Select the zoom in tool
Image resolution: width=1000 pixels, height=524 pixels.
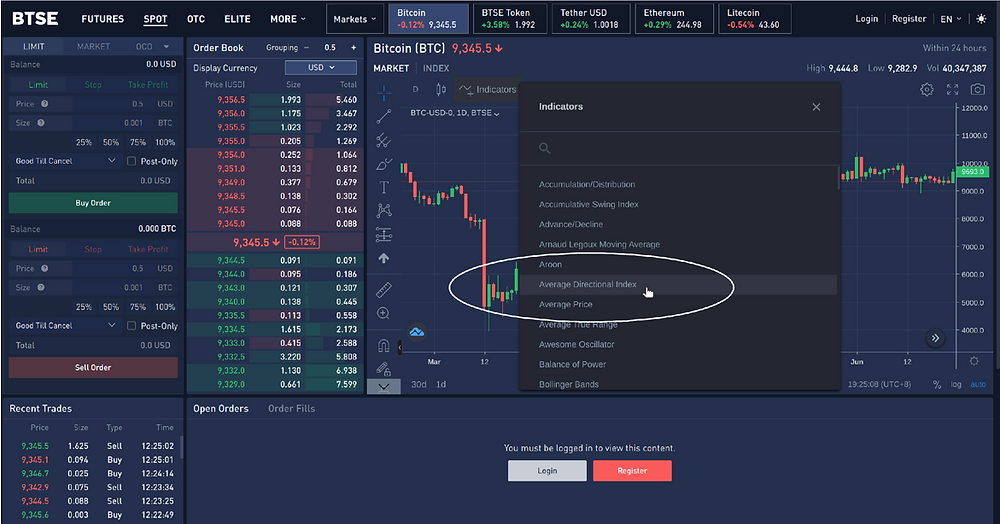(384, 313)
